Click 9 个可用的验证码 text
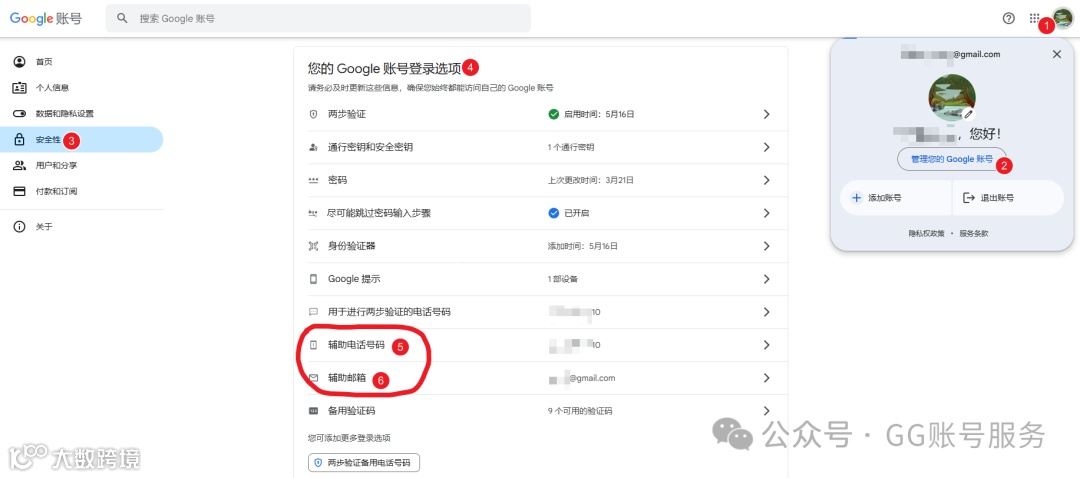The width and height of the screenshot is (1080, 478). point(580,411)
